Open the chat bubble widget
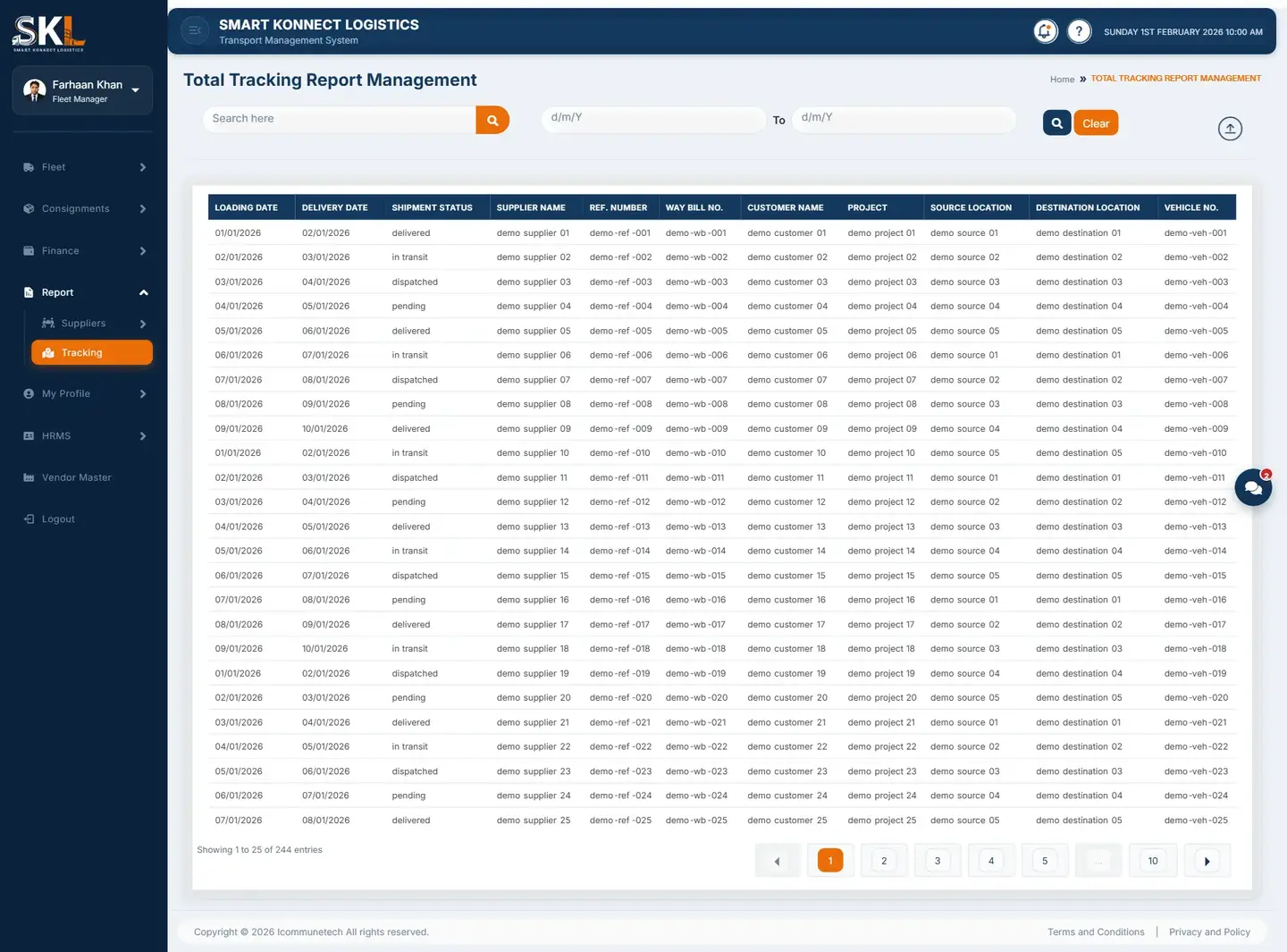The image size is (1287, 952). (1253, 488)
